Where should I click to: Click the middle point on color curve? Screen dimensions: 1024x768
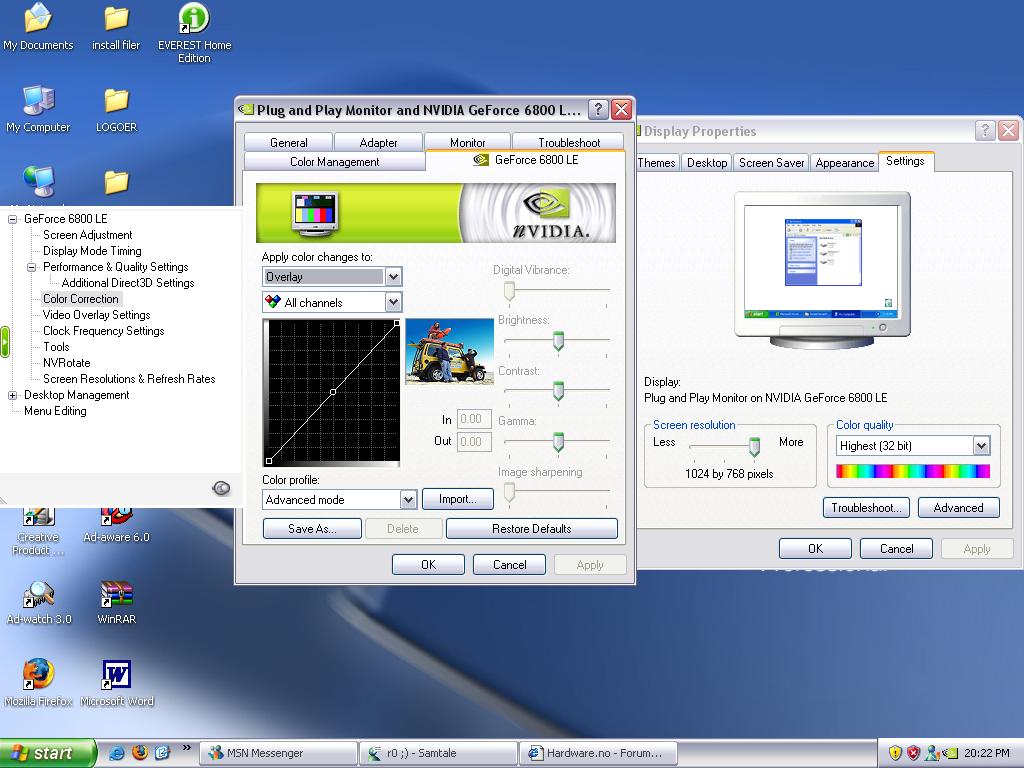click(x=333, y=392)
